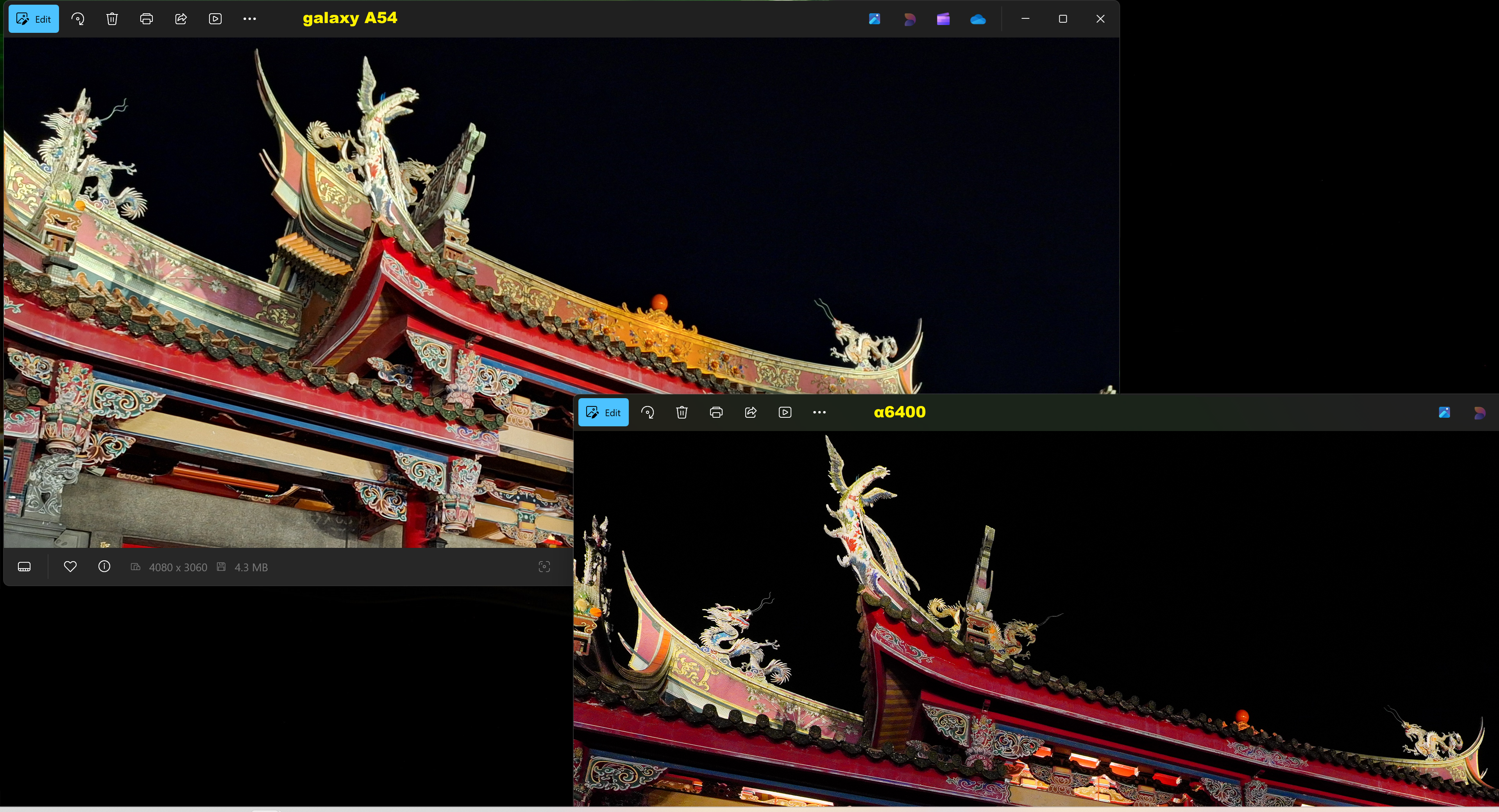Viewport: 1499px width, 812px height.
Task: Start slideshow in galaxy A54 window
Action: 215,19
